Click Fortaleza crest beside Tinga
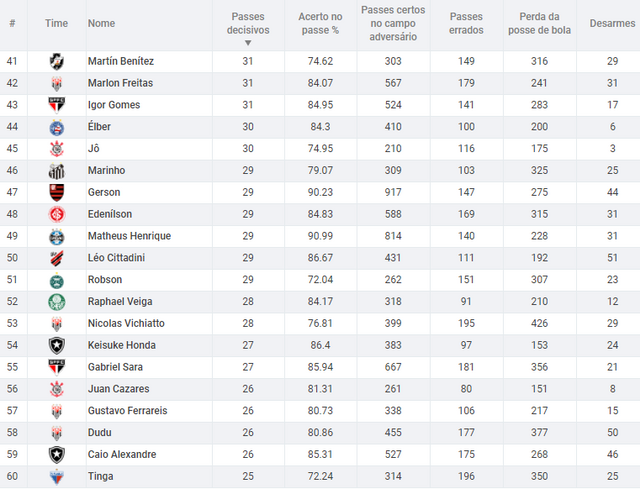This screenshot has width=640, height=489. coord(57,477)
